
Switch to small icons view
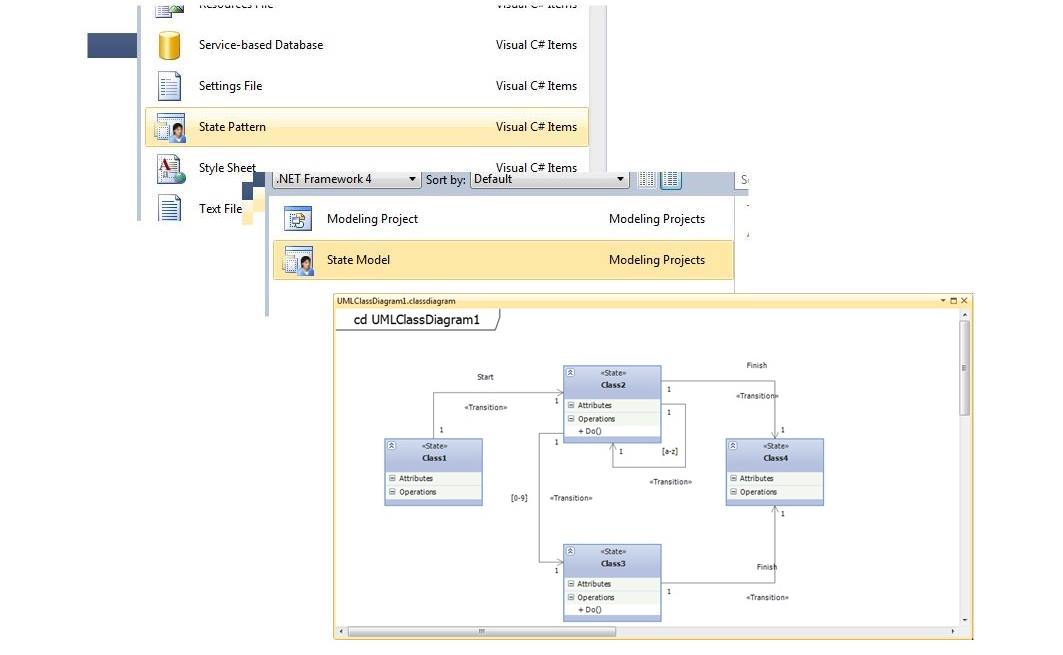647,179
